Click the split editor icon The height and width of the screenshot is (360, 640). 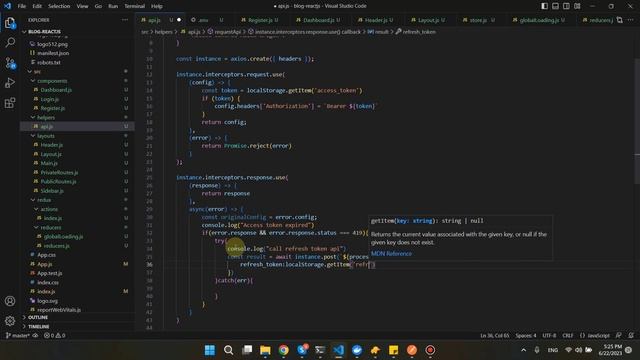[620, 20]
